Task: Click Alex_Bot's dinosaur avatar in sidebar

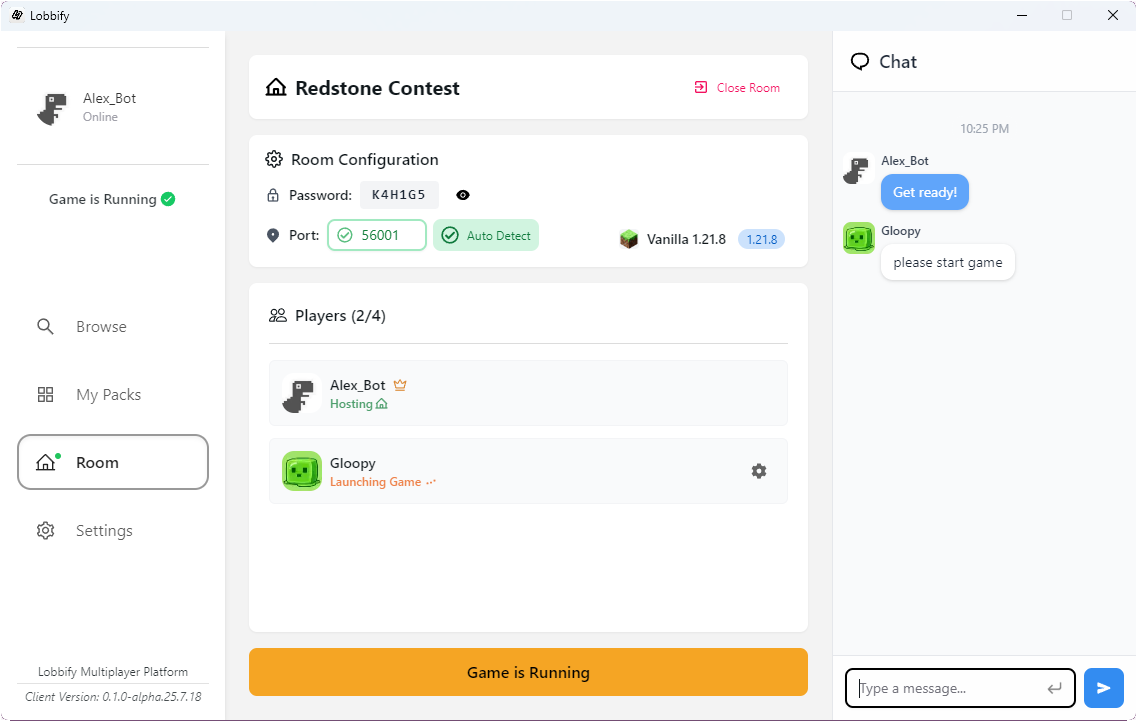Action: [x=52, y=108]
